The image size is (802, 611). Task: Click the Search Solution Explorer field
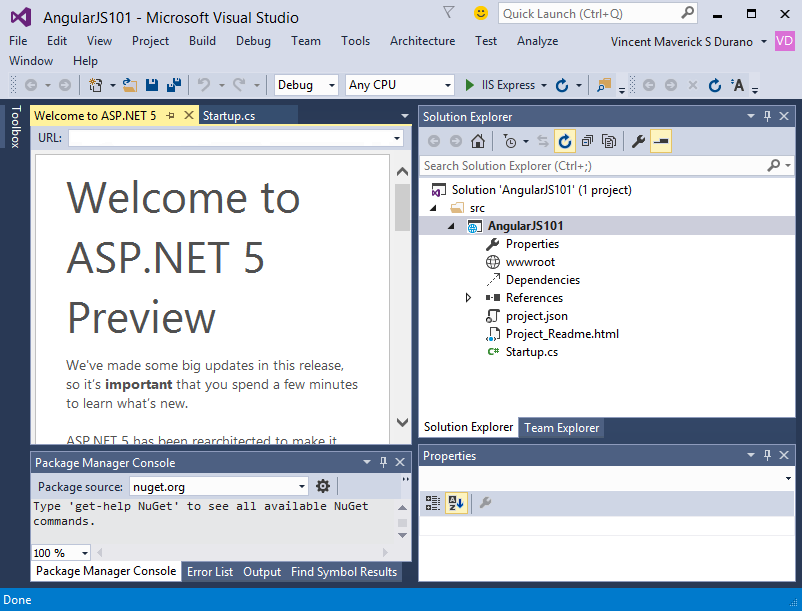(x=593, y=166)
